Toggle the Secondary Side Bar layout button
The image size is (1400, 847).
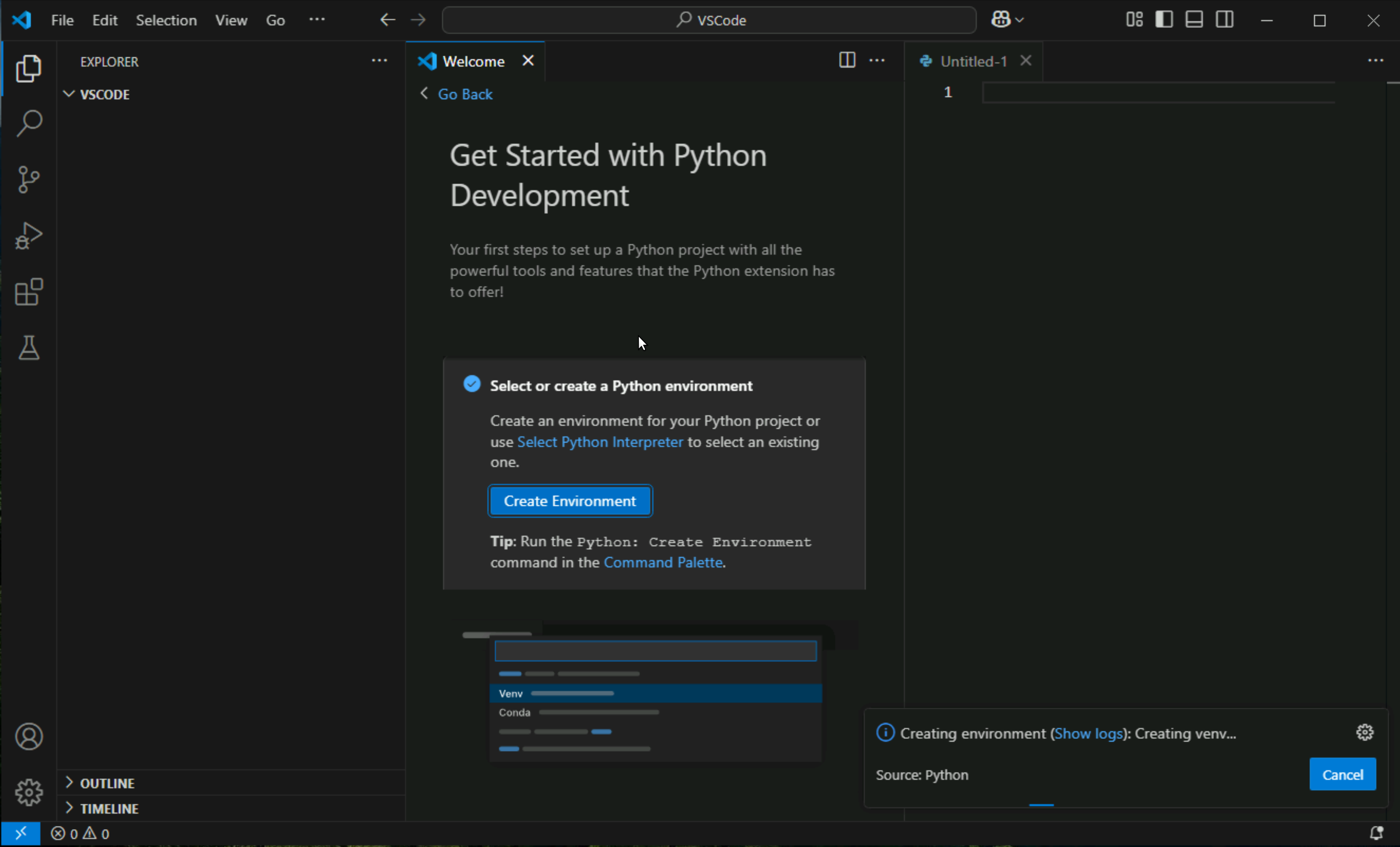pyautogui.click(x=1224, y=20)
